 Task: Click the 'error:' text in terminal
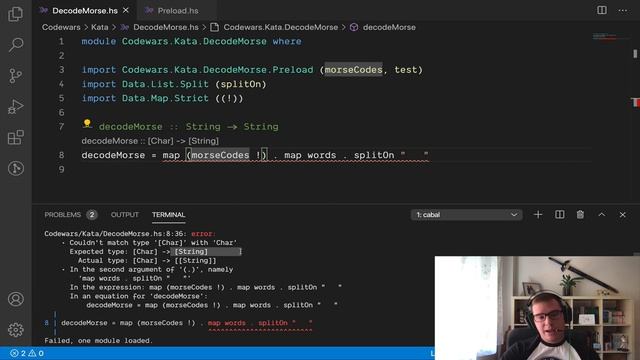coord(203,234)
